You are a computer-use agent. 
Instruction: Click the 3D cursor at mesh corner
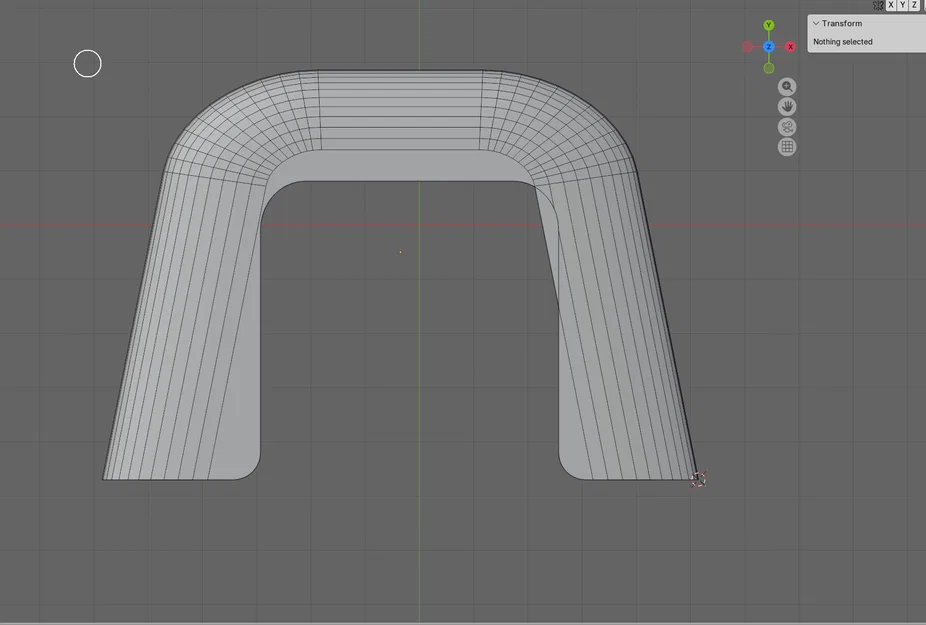click(698, 479)
